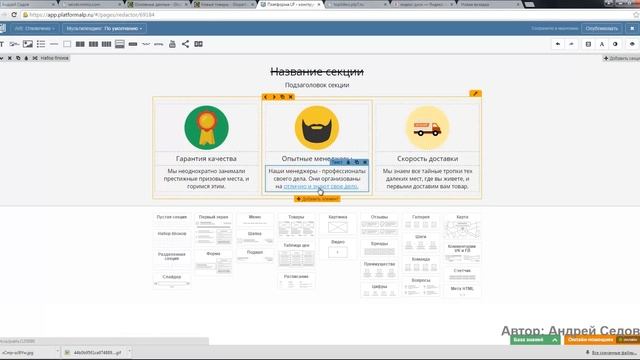Select the Подзаголовок секции subtitle
Viewport: 640px width, 360px height.
pyautogui.click(x=317, y=85)
